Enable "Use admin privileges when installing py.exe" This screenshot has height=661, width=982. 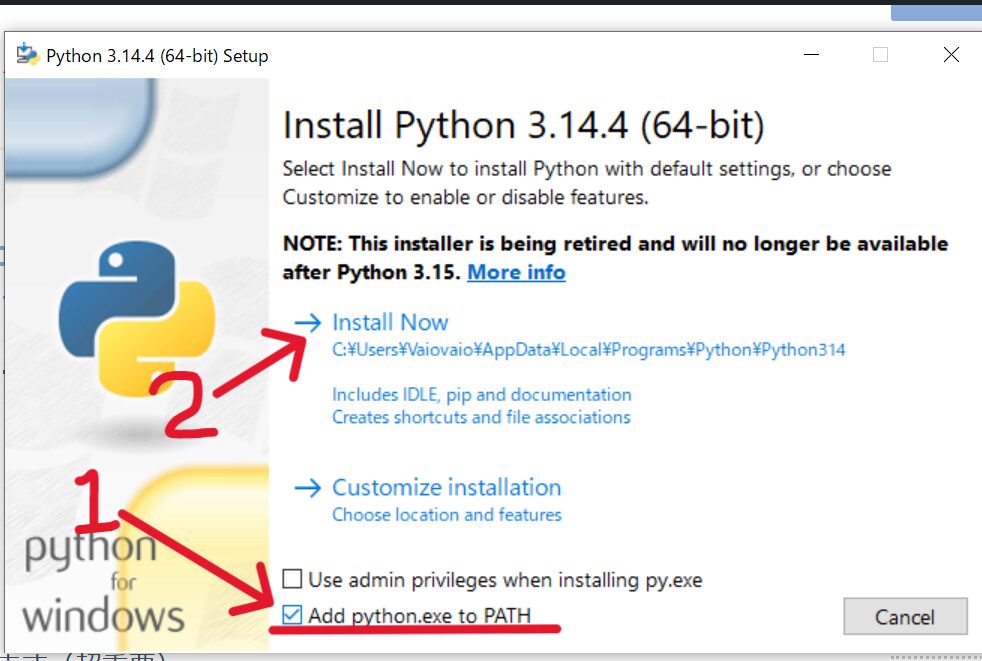point(292,579)
